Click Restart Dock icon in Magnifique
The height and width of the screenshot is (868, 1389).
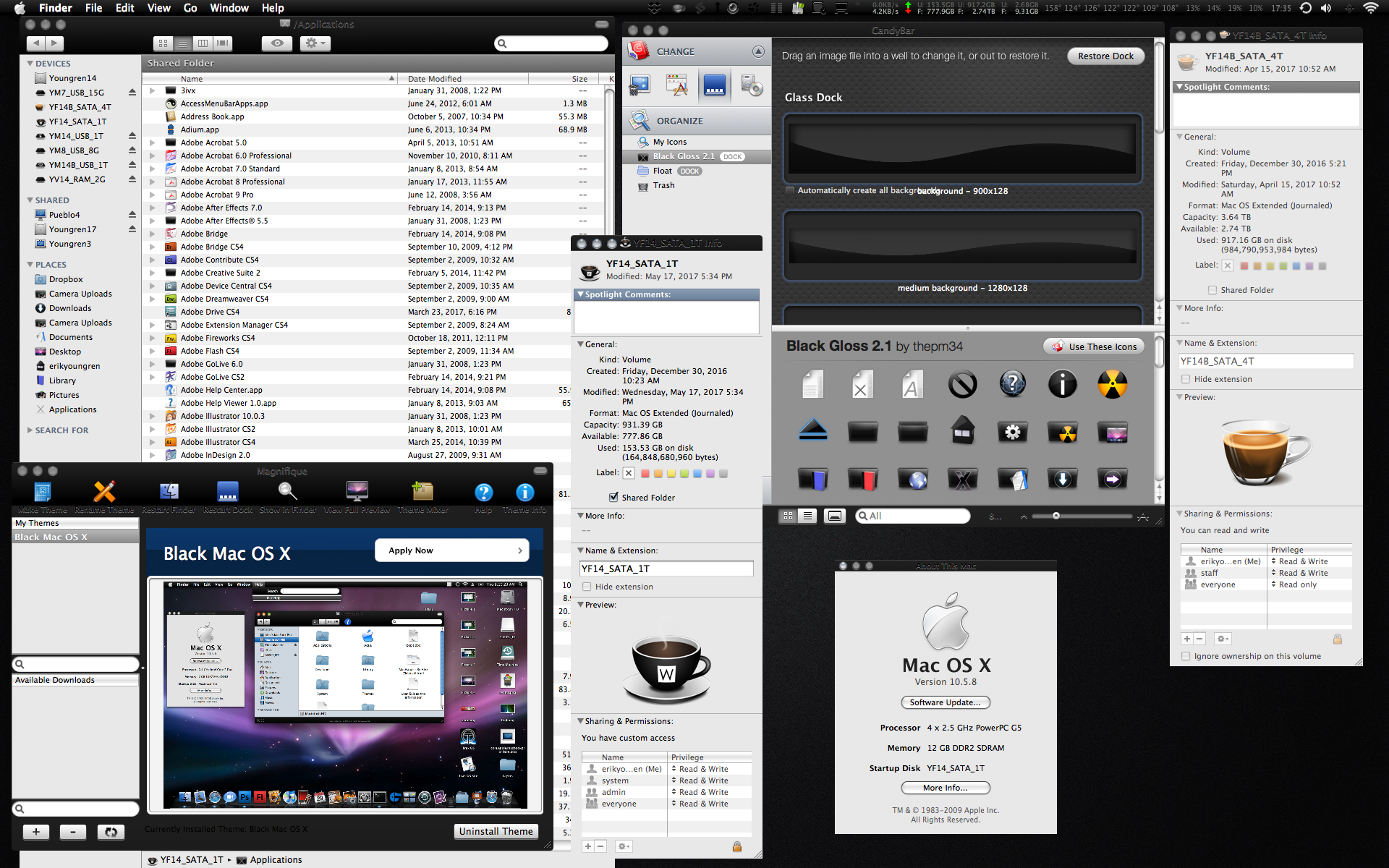pos(228,492)
